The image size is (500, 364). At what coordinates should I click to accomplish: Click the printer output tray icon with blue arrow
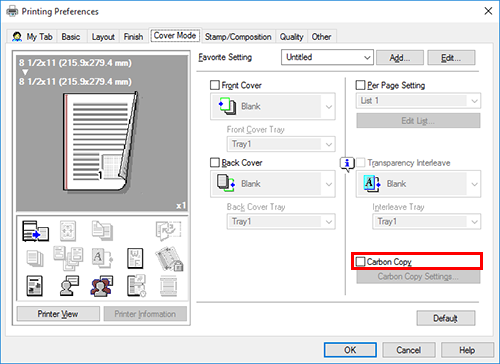pyautogui.click(x=35, y=231)
